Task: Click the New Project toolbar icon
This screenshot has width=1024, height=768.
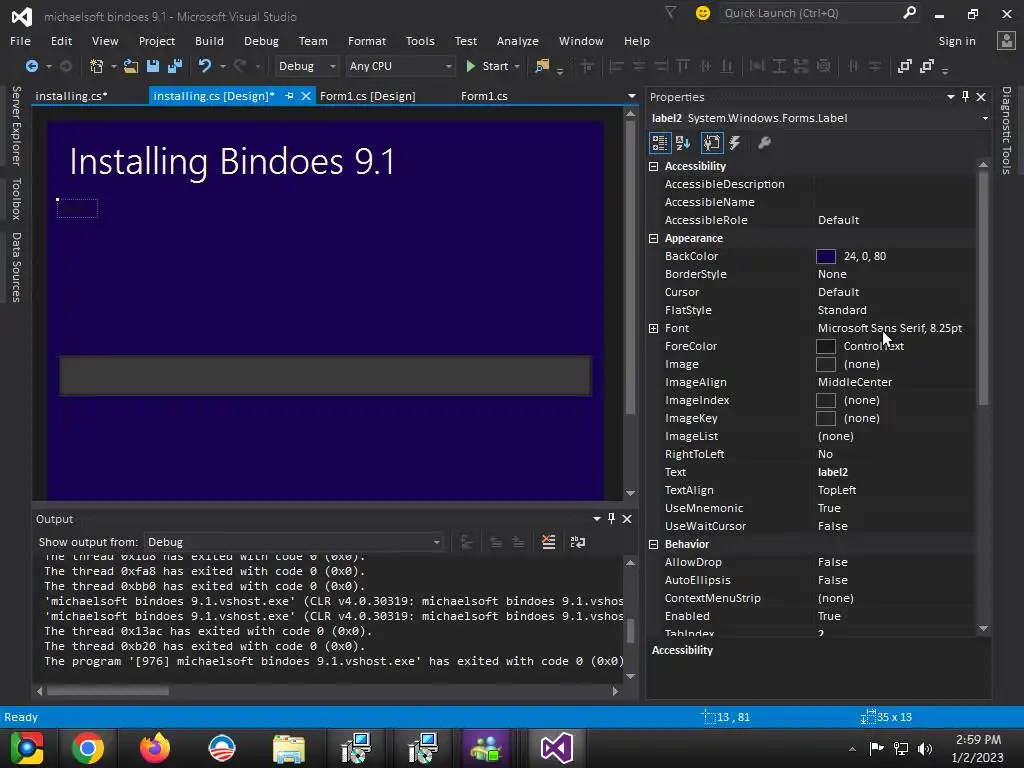Action: coord(97,66)
